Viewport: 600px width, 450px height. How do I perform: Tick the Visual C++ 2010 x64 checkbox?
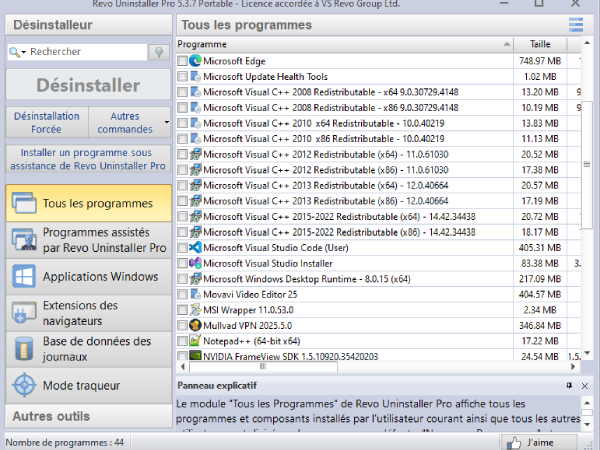click(x=183, y=123)
